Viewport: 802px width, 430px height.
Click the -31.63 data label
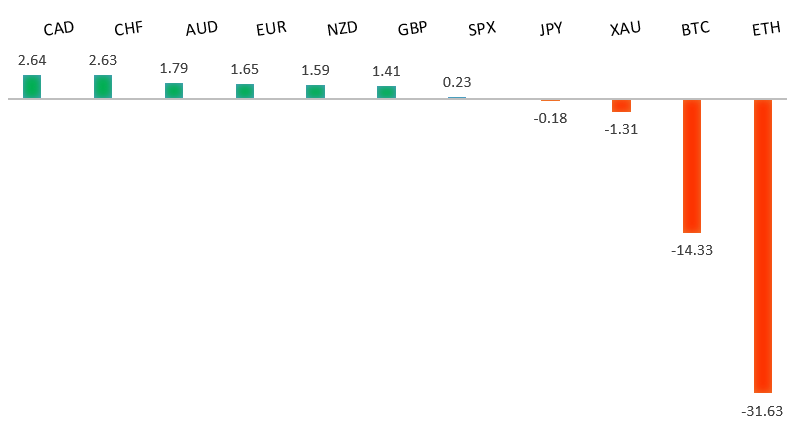(762, 411)
